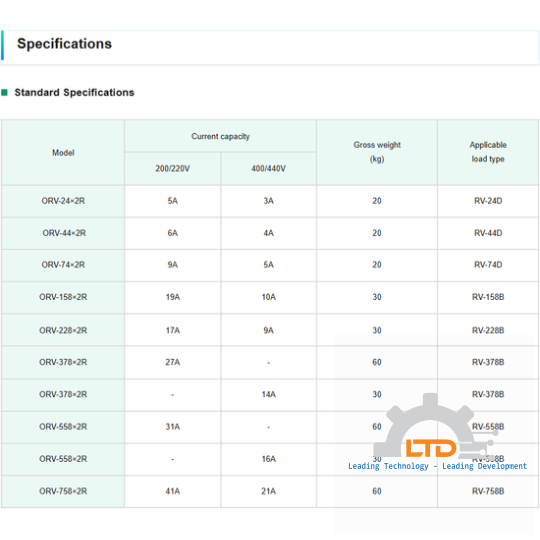Select gross weight "60" in the 31A row

pyautogui.click(x=377, y=427)
